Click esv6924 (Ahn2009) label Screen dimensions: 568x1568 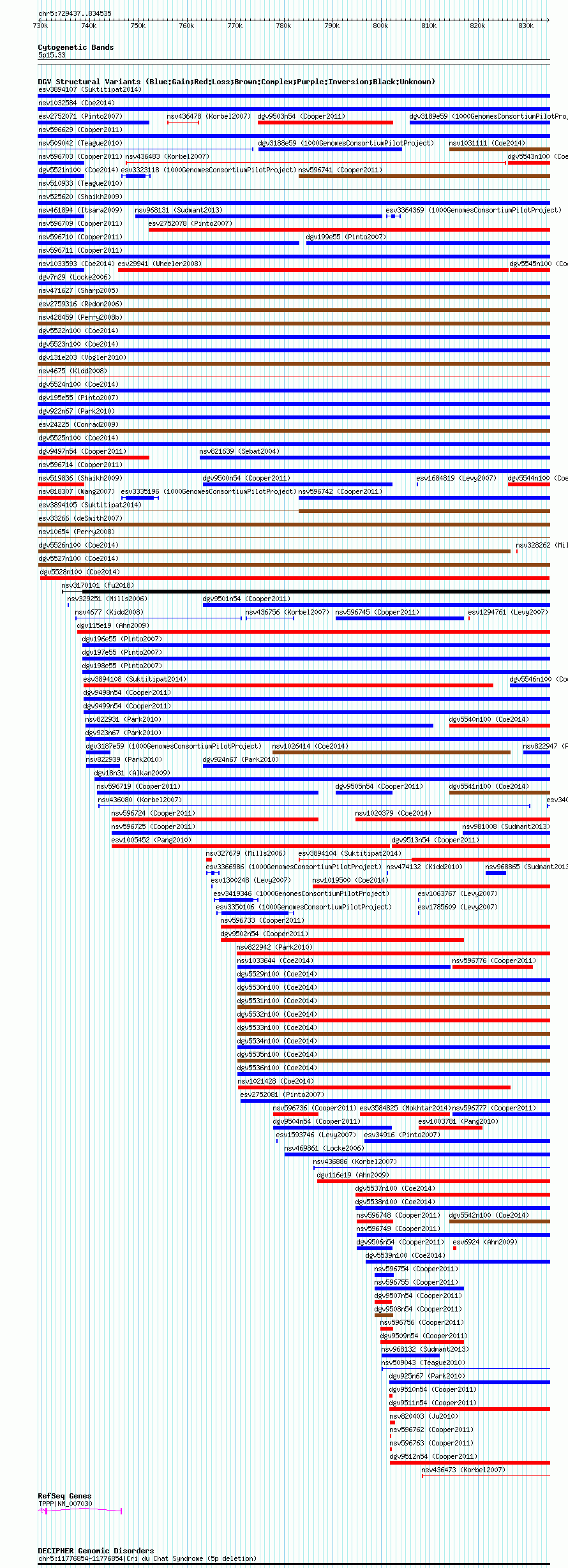(x=485, y=1242)
